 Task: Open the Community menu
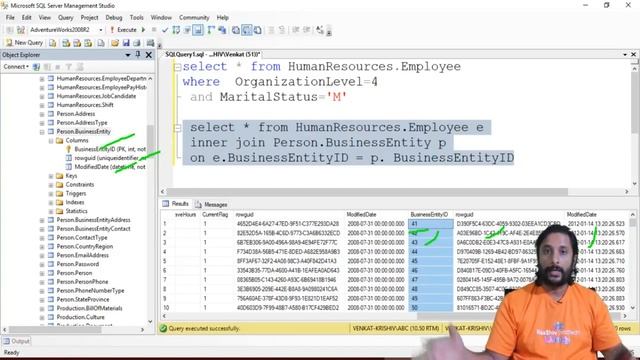point(194,18)
